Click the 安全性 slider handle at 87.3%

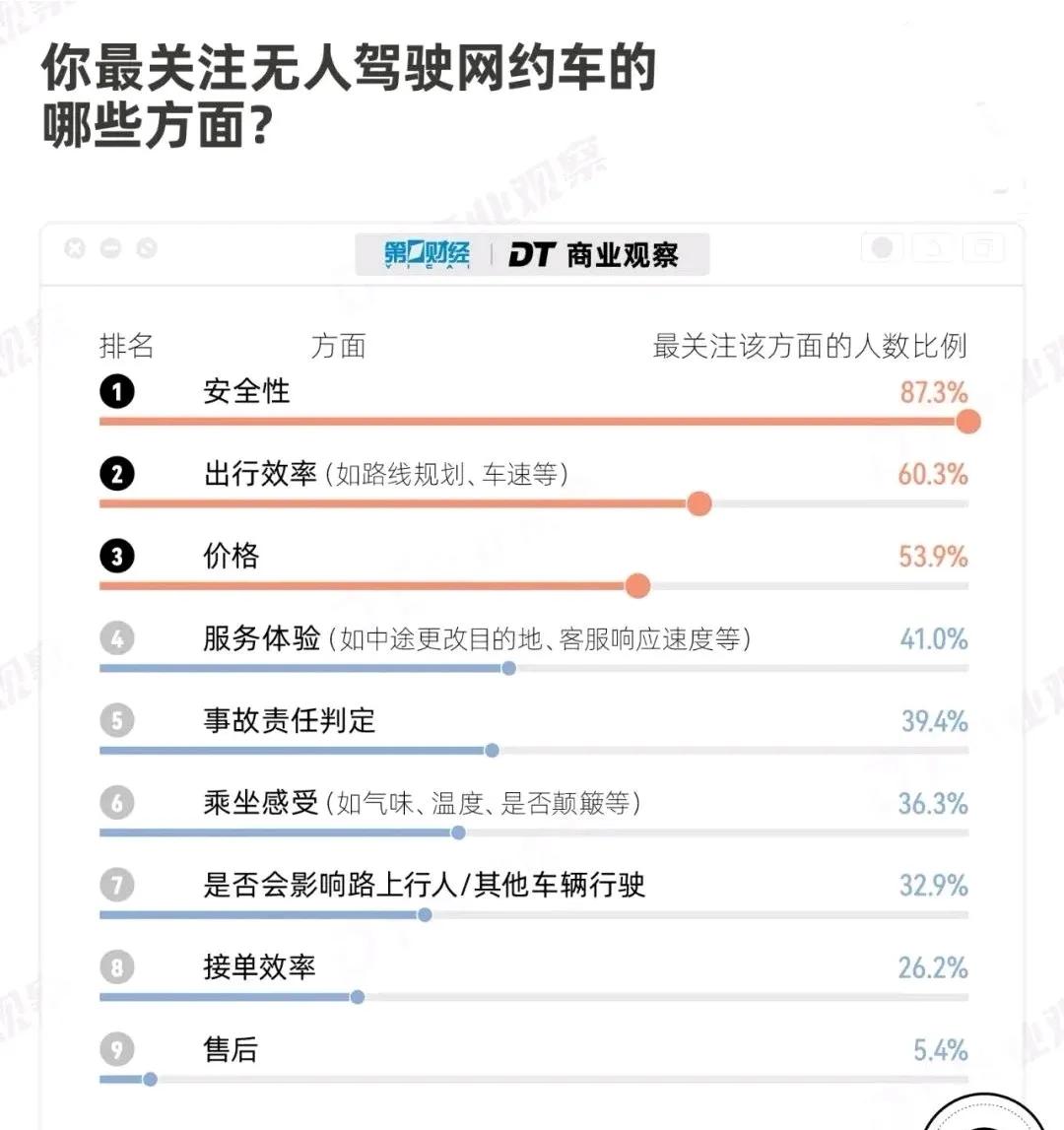[968, 422]
